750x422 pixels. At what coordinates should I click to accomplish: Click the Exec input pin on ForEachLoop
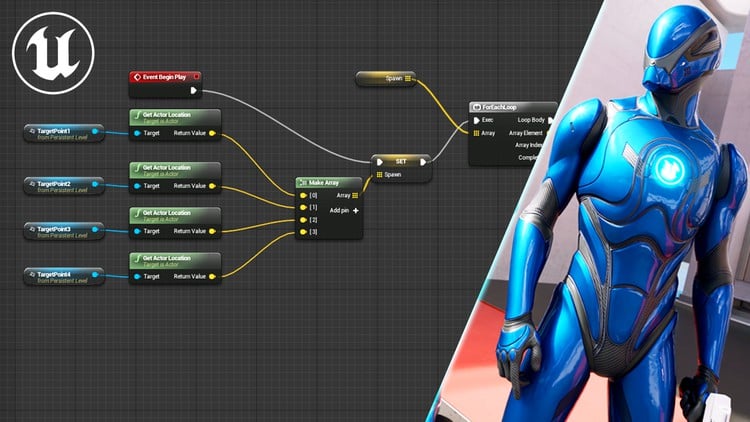[x=476, y=119]
